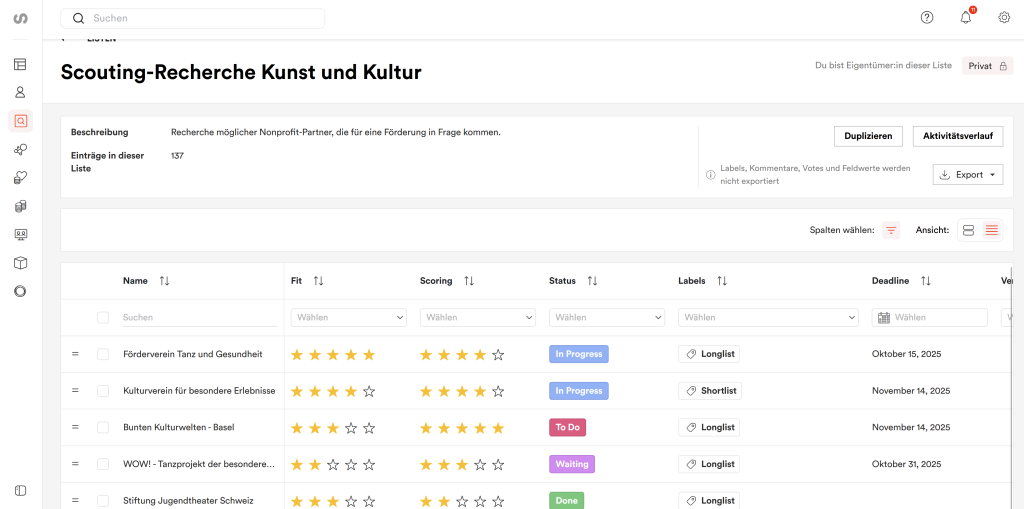Click the person icon in sidebar
The image size is (1024, 509).
20,93
